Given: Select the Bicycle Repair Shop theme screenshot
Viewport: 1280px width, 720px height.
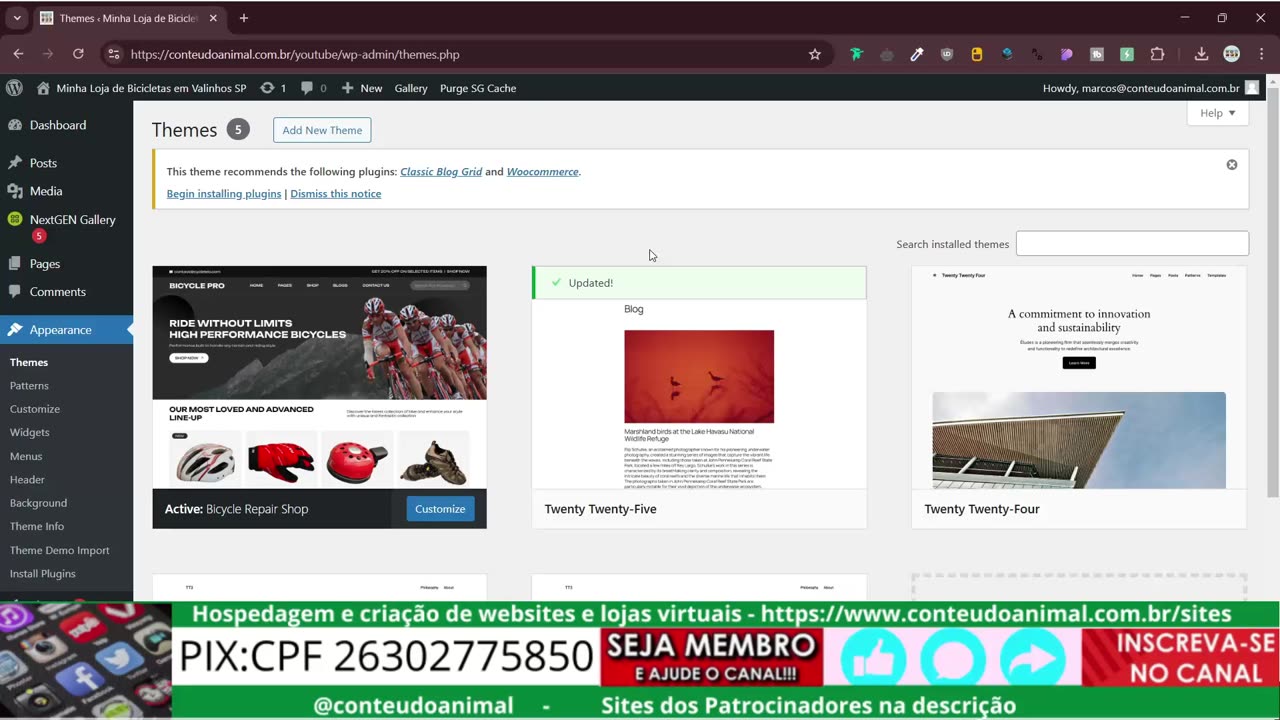Looking at the screenshot, I should tap(319, 377).
